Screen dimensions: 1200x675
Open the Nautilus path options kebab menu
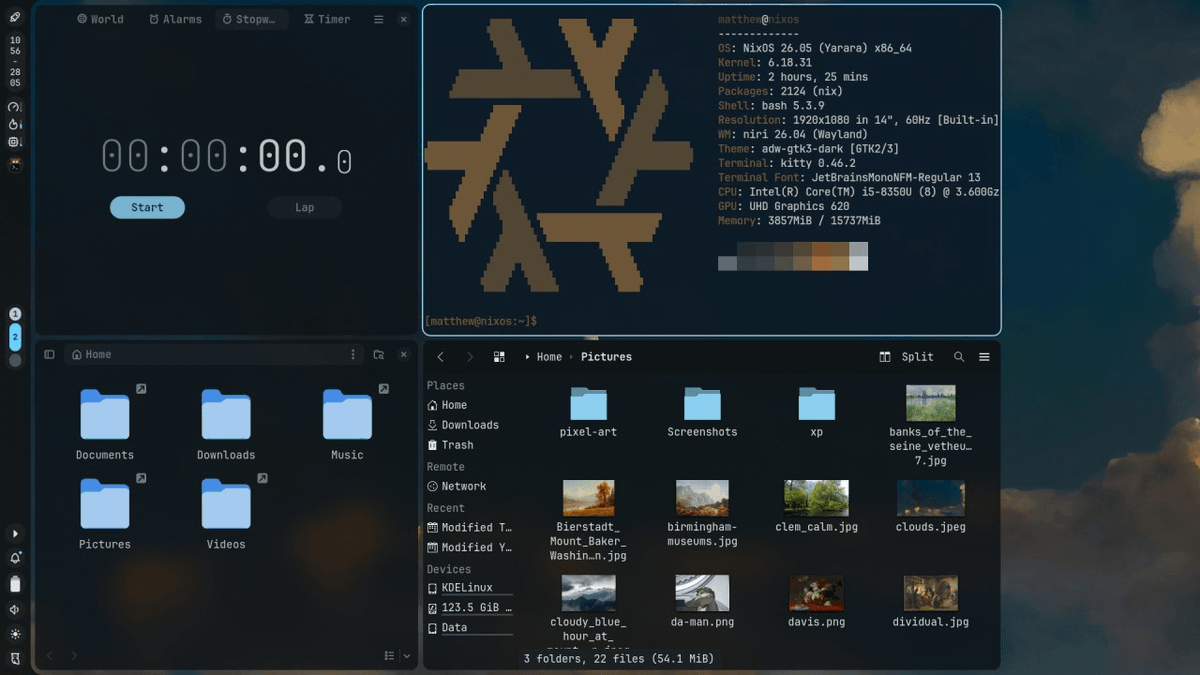tap(353, 355)
